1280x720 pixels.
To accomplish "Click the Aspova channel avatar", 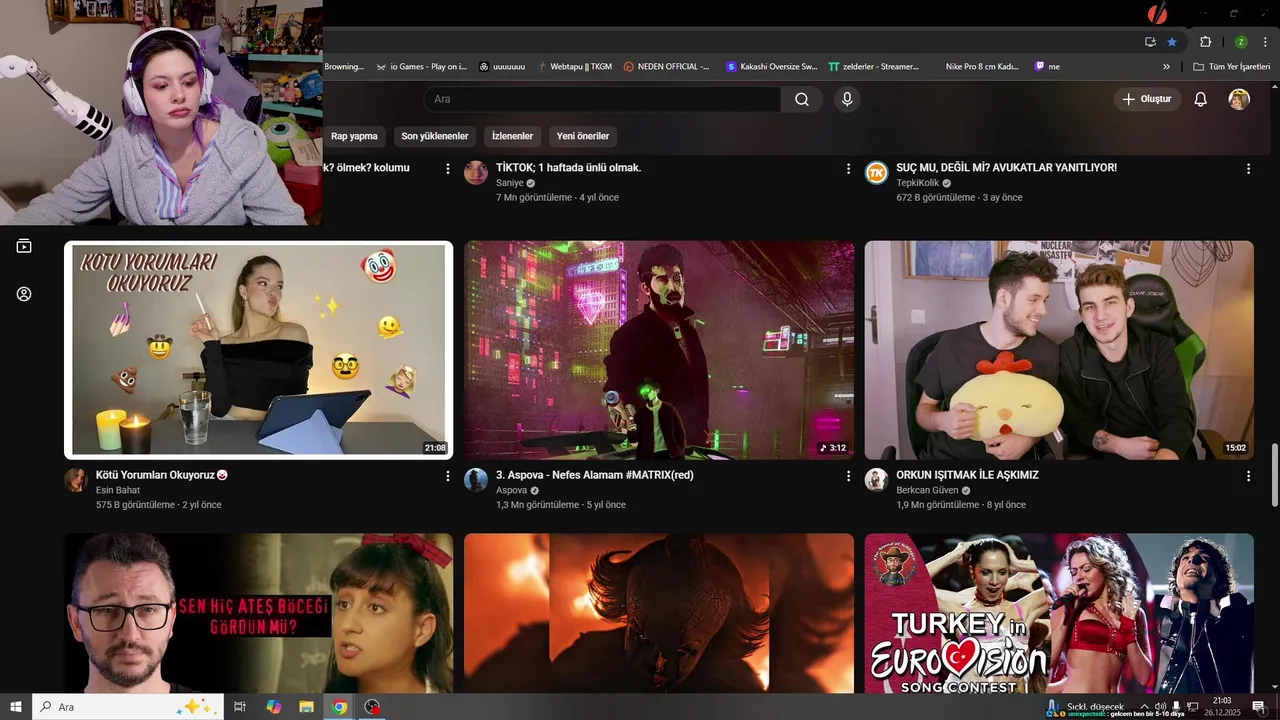I will [476, 479].
